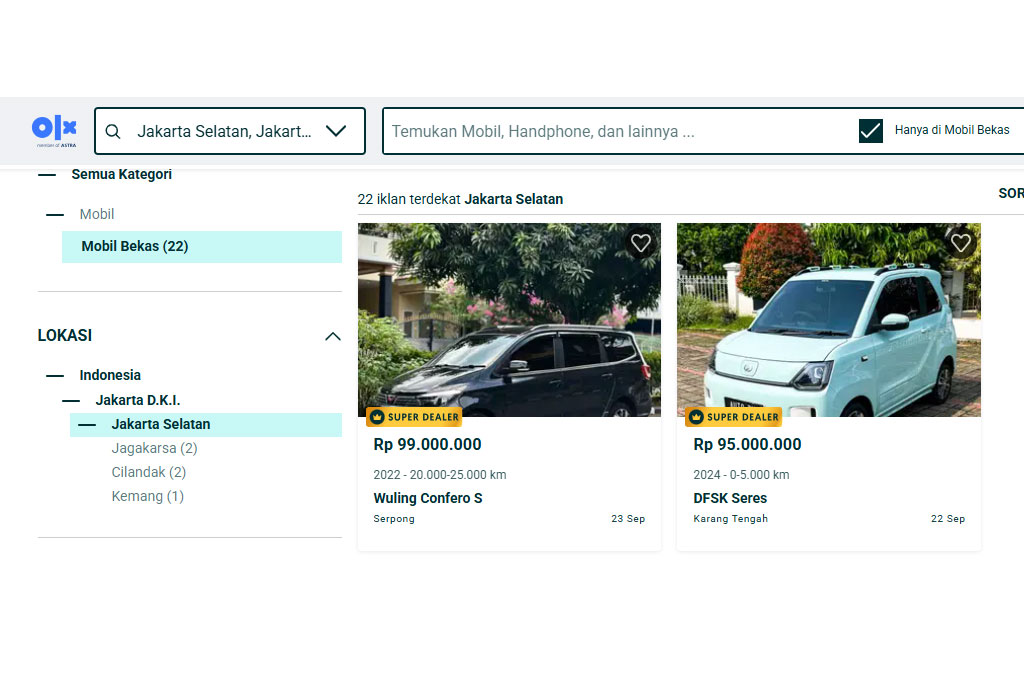Screen dimensions: 1024x680
Task: Open the Jakarta Selatan location dropdown
Action: [336, 131]
